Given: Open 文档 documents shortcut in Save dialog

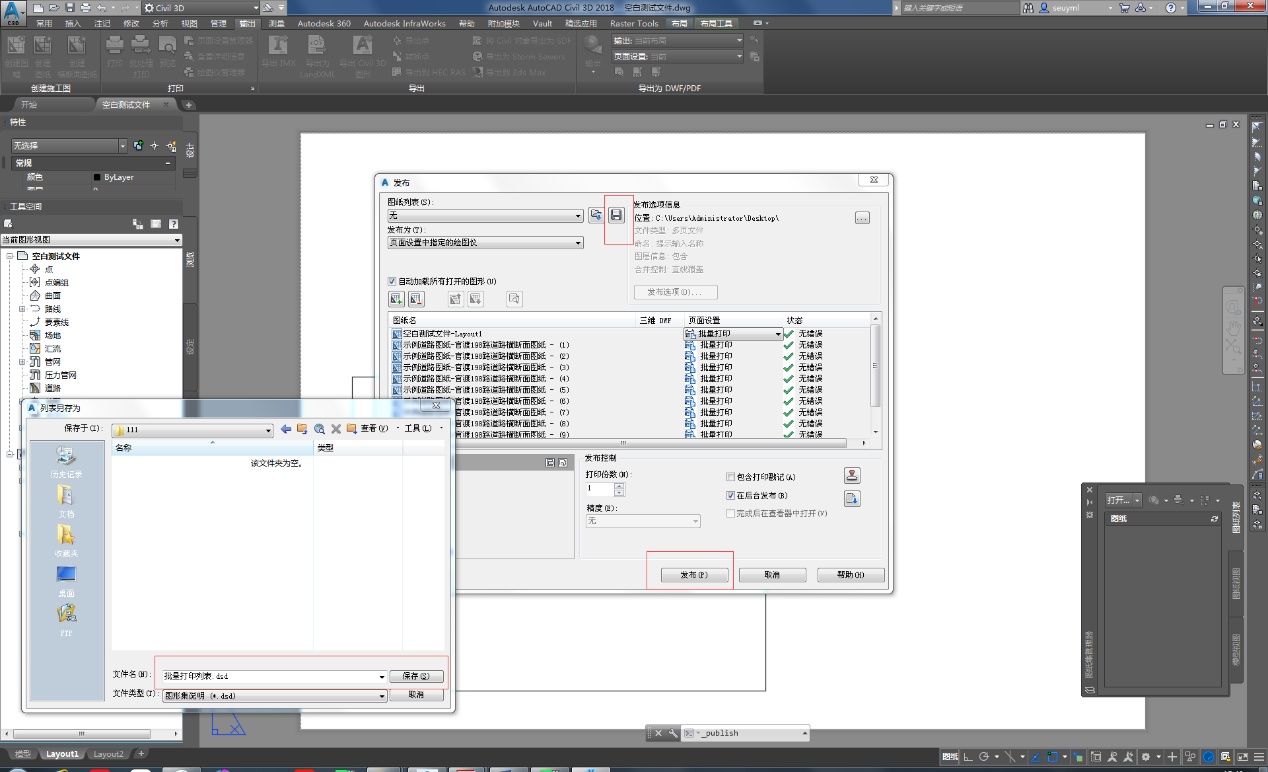Looking at the screenshot, I should (66, 502).
